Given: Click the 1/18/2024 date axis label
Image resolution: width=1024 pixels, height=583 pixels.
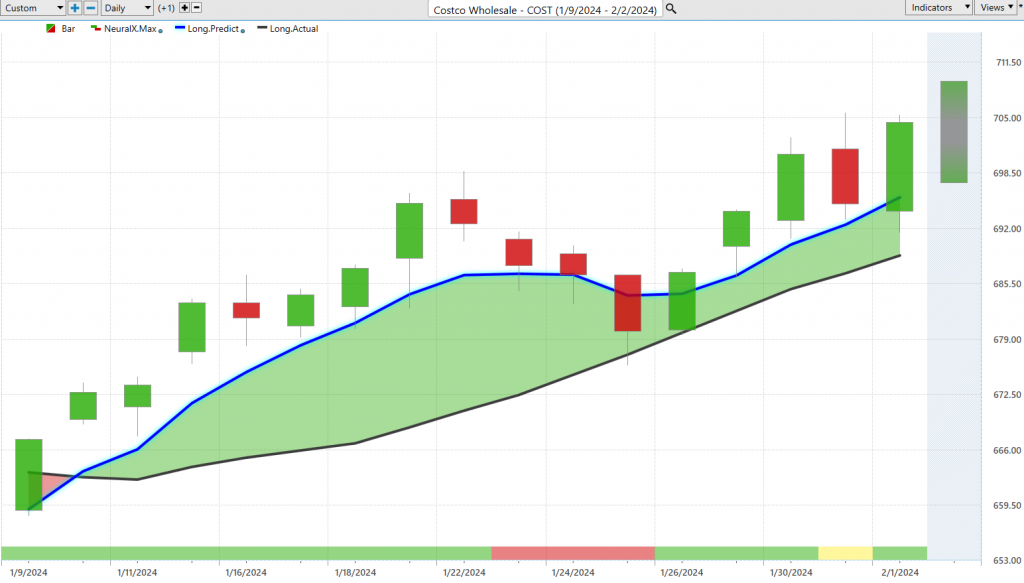Looking at the screenshot, I should coord(355,573).
